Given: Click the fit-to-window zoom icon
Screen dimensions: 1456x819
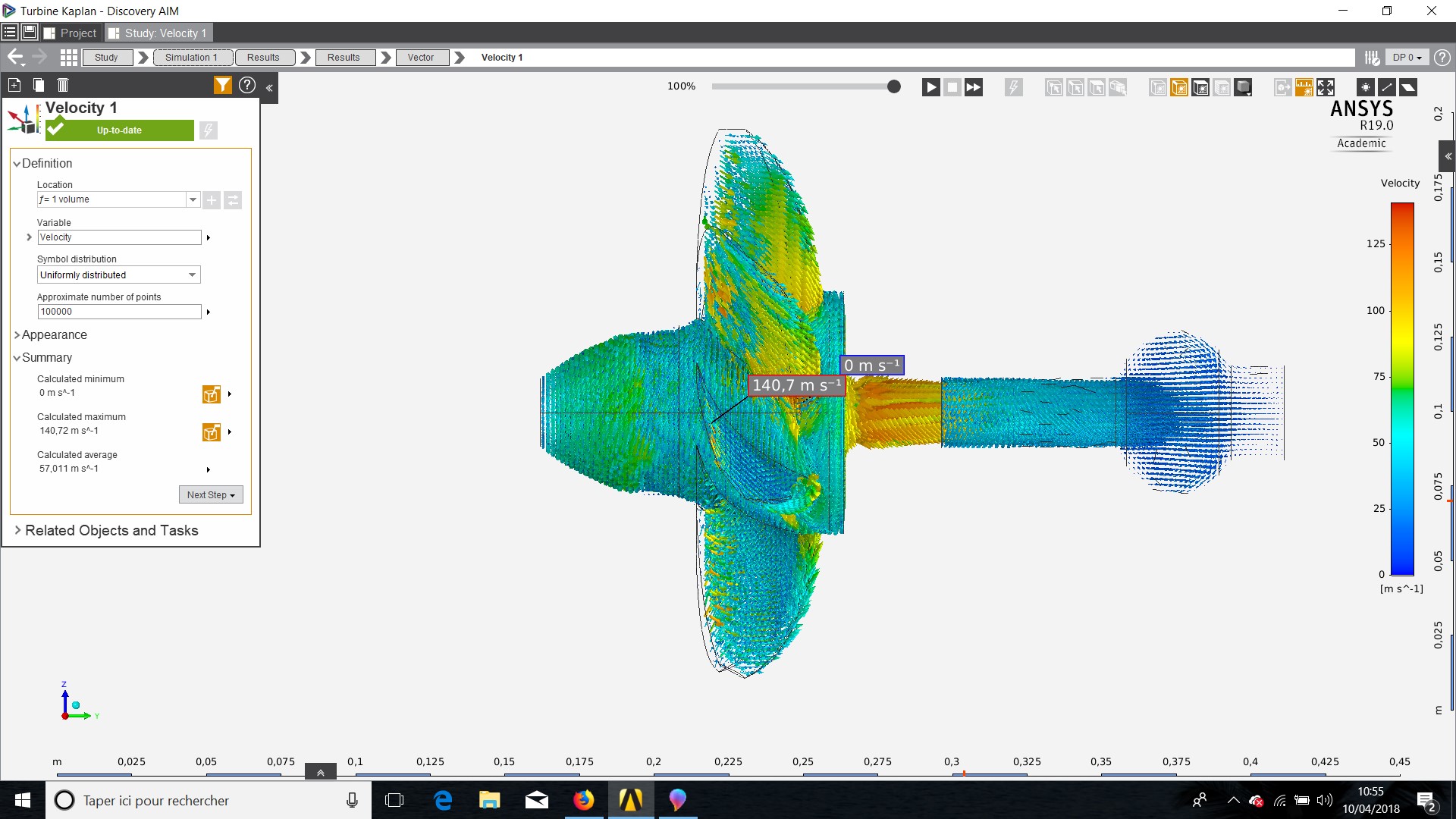Looking at the screenshot, I should (x=1325, y=87).
